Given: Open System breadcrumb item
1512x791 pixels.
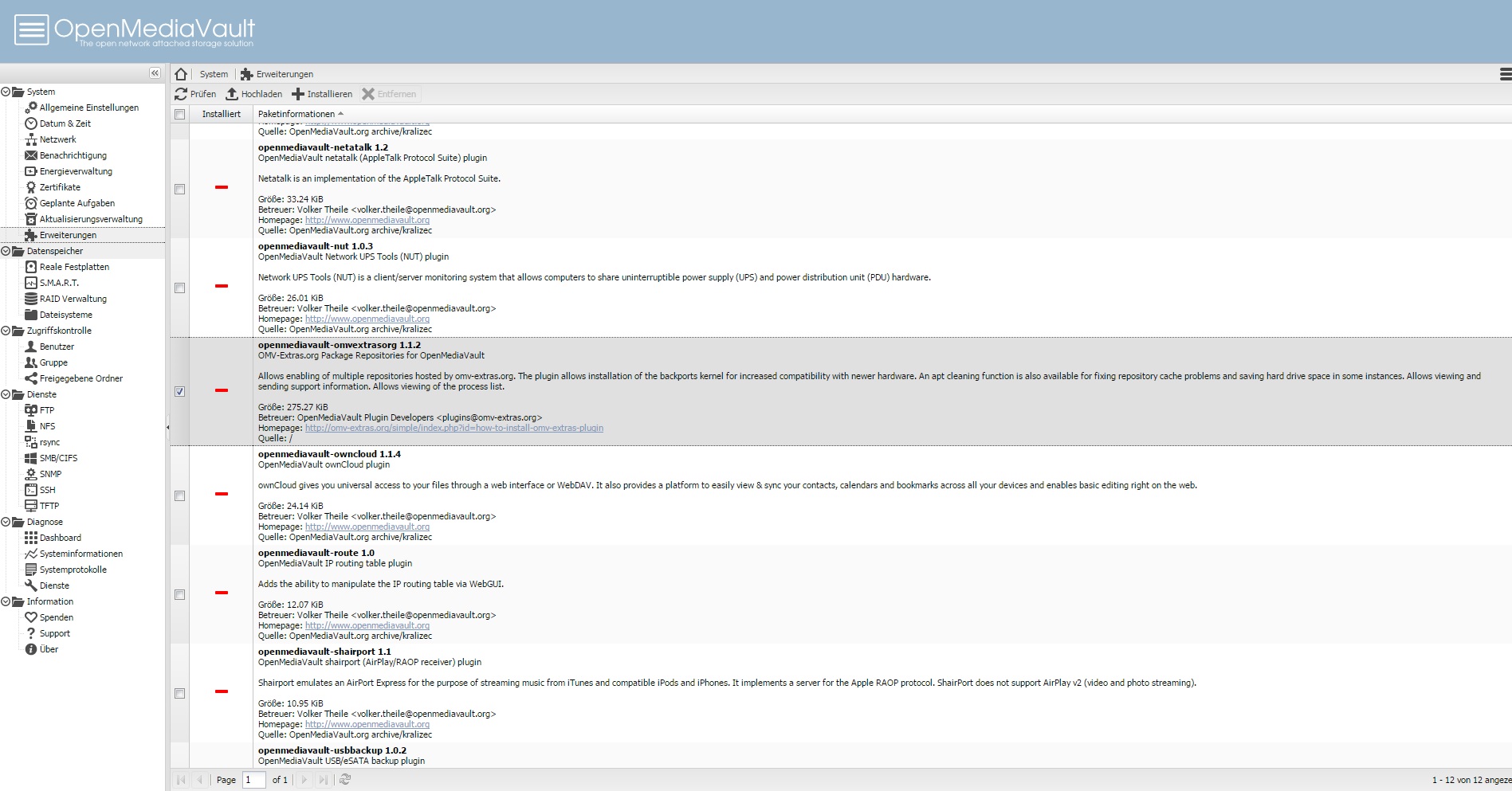Looking at the screenshot, I should 214,74.
